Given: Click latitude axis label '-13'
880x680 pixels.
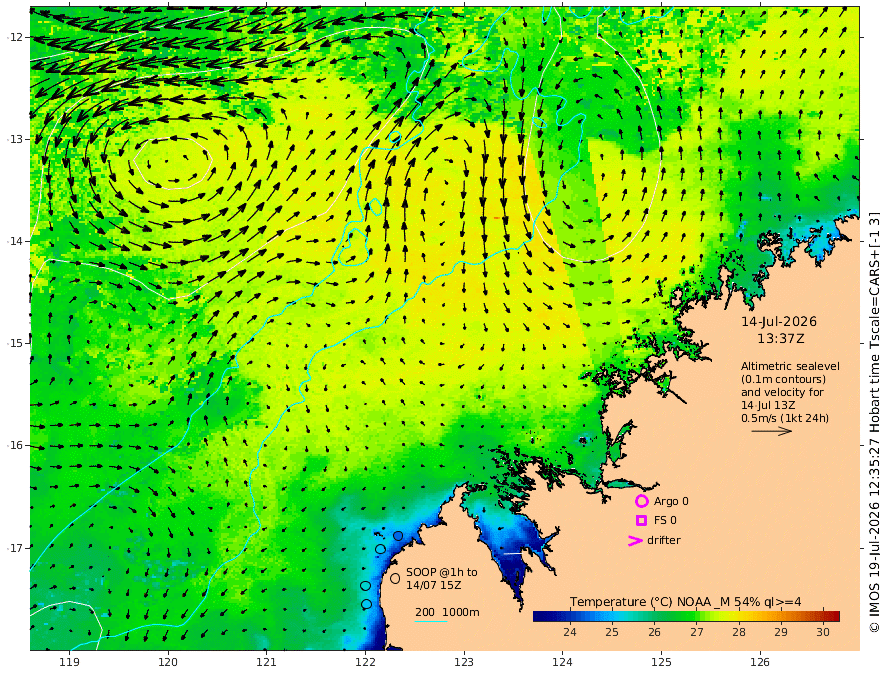Looking at the screenshot, I should click(x=15, y=139).
